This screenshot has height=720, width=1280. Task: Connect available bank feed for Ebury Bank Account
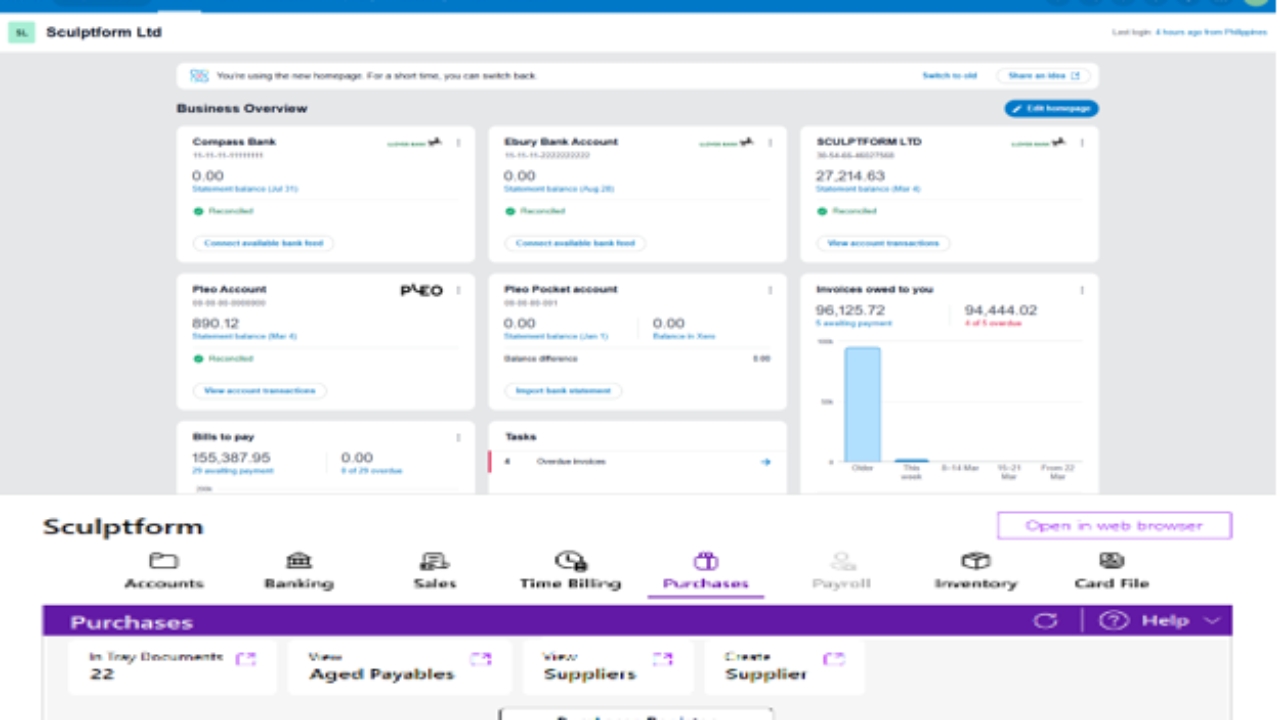(x=575, y=243)
